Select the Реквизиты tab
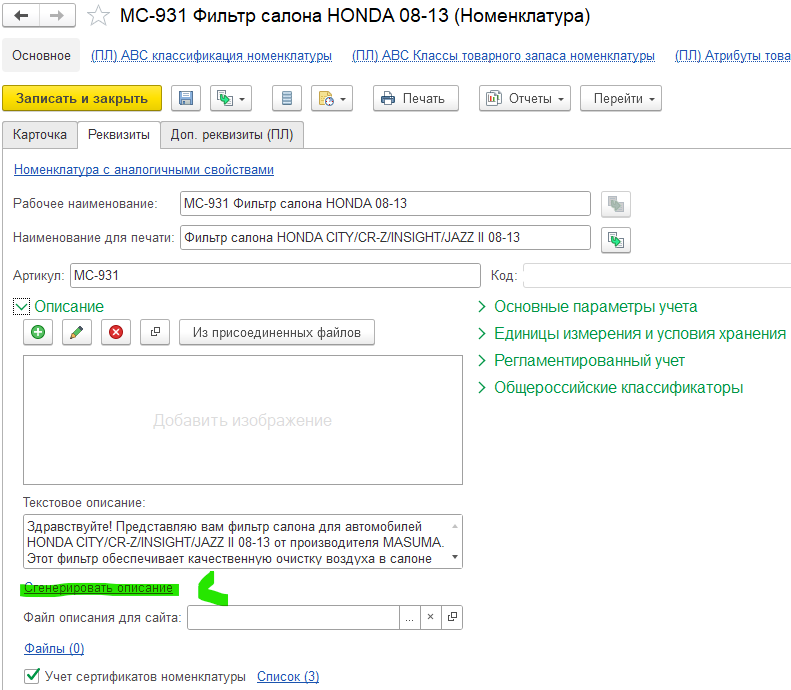 click(x=119, y=135)
